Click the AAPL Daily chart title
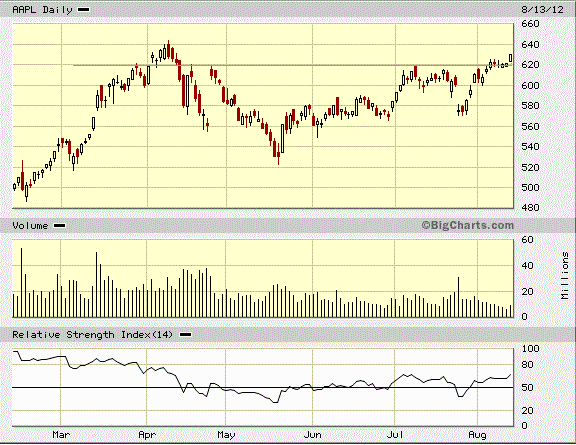The width and height of the screenshot is (576, 445). [x=43, y=10]
